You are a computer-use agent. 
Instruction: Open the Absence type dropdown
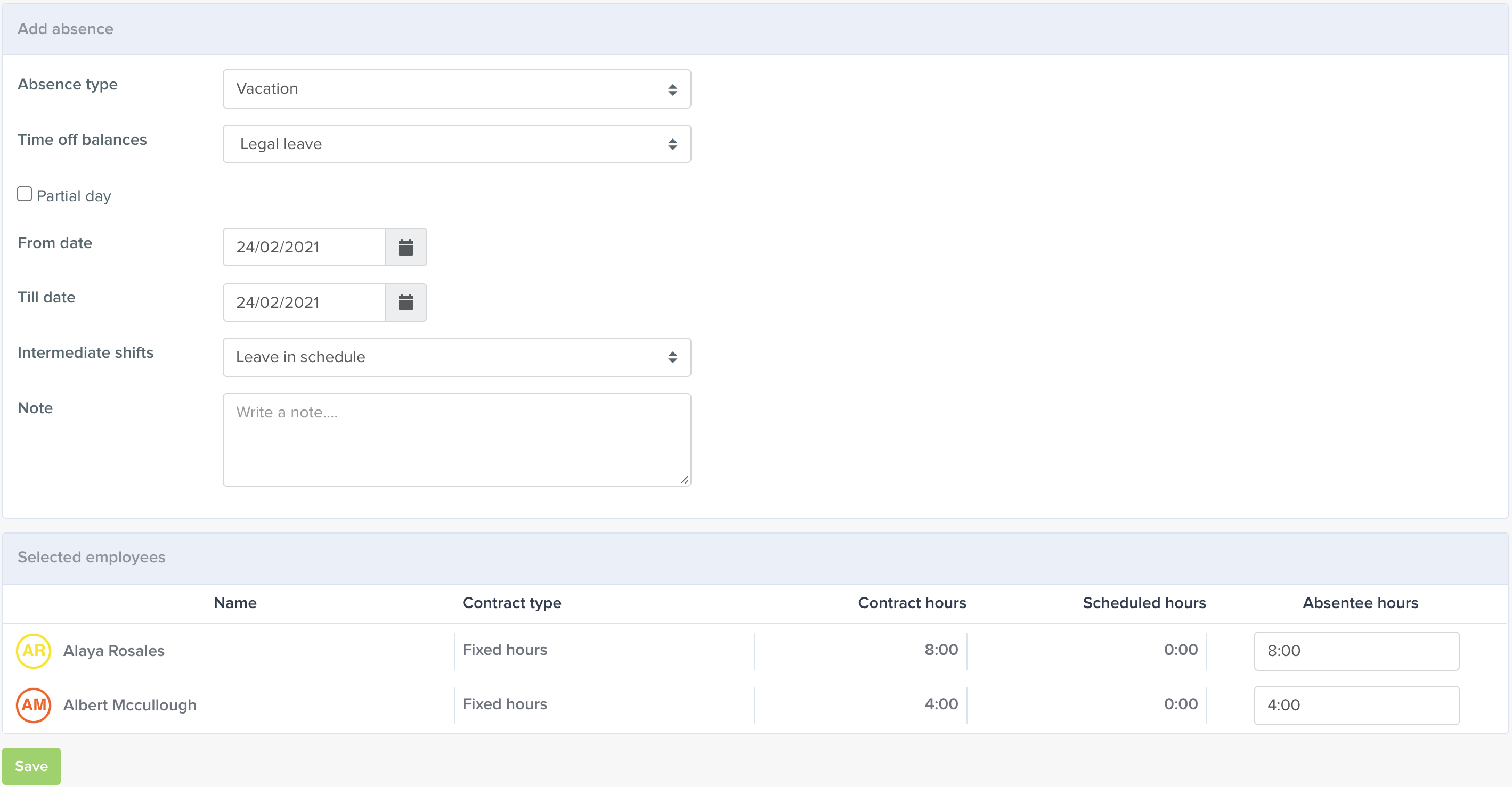coord(457,89)
